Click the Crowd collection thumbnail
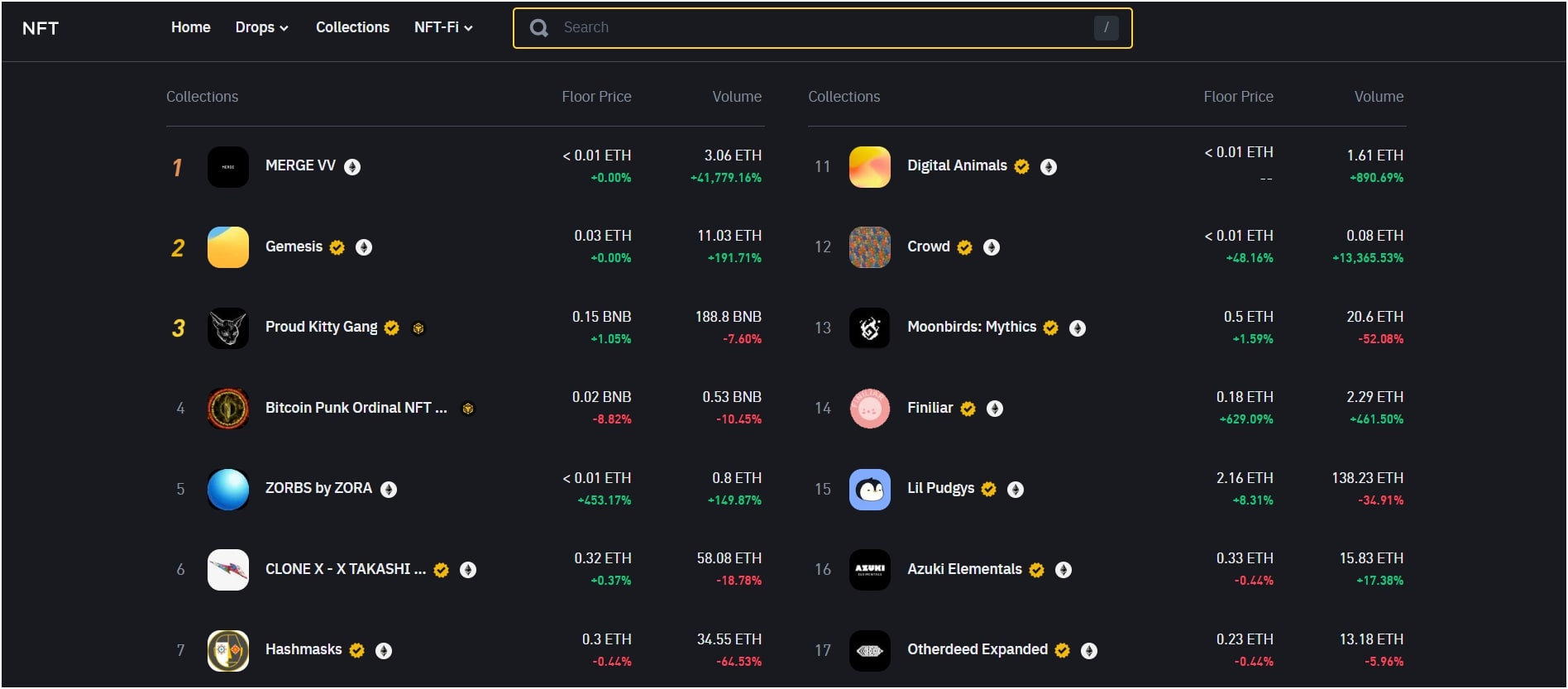This screenshot has width=1568, height=689. (869, 247)
